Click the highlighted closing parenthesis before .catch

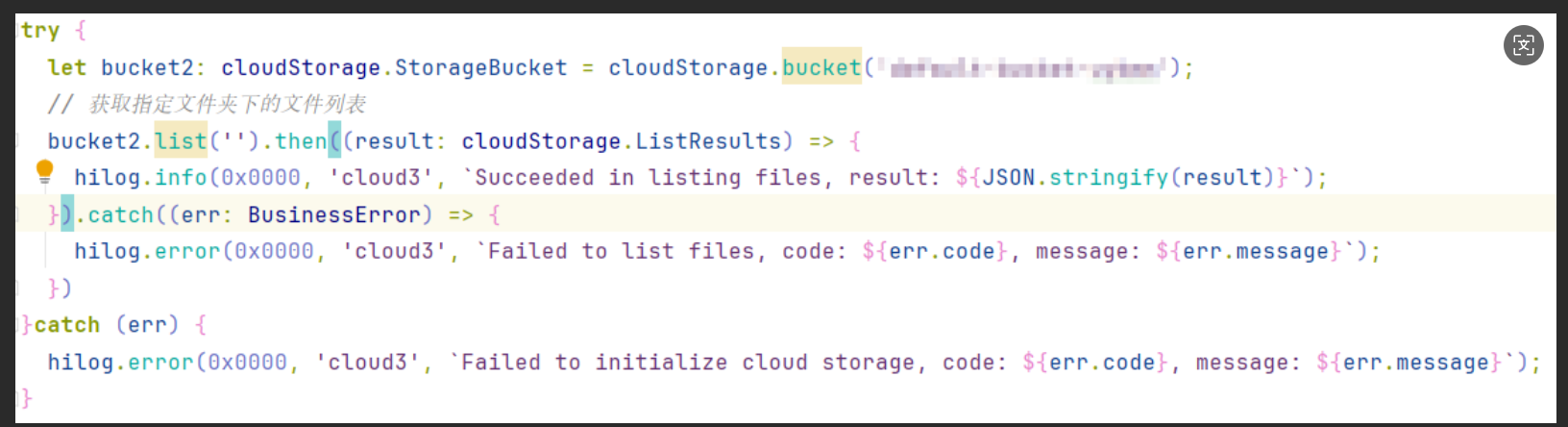point(67,214)
